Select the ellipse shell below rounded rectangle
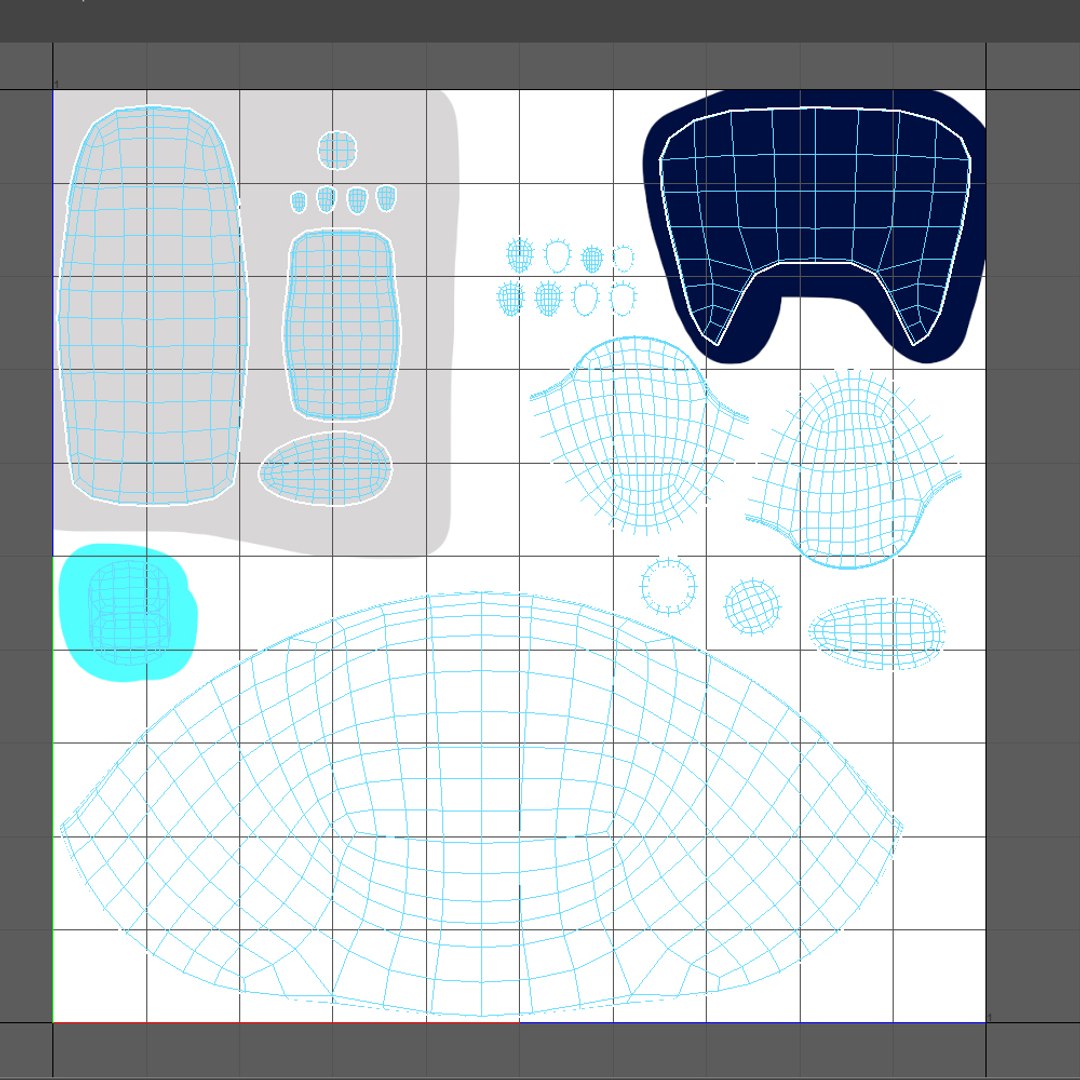Viewport: 1080px width, 1080px height. pos(325,468)
